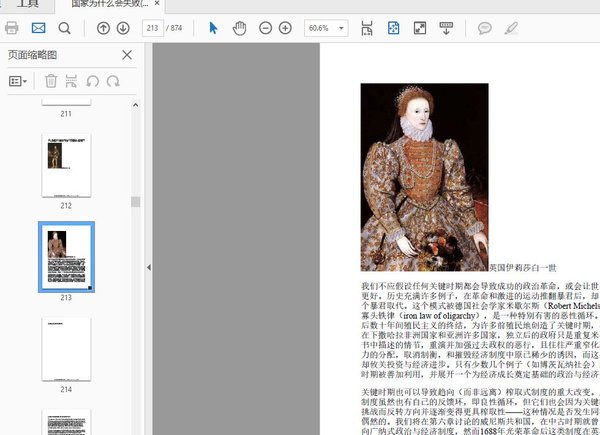Select the highlighter pen tool

[512, 28]
